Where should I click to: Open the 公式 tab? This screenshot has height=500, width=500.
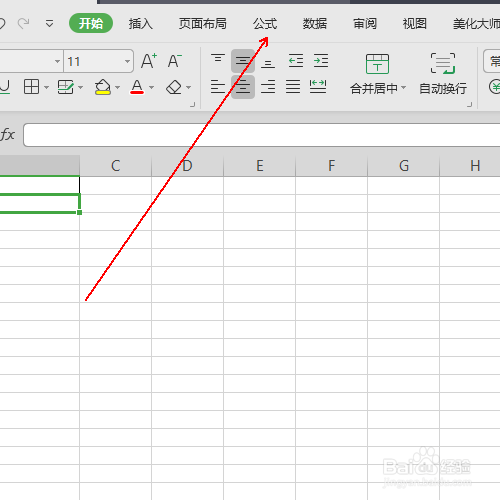(265, 24)
